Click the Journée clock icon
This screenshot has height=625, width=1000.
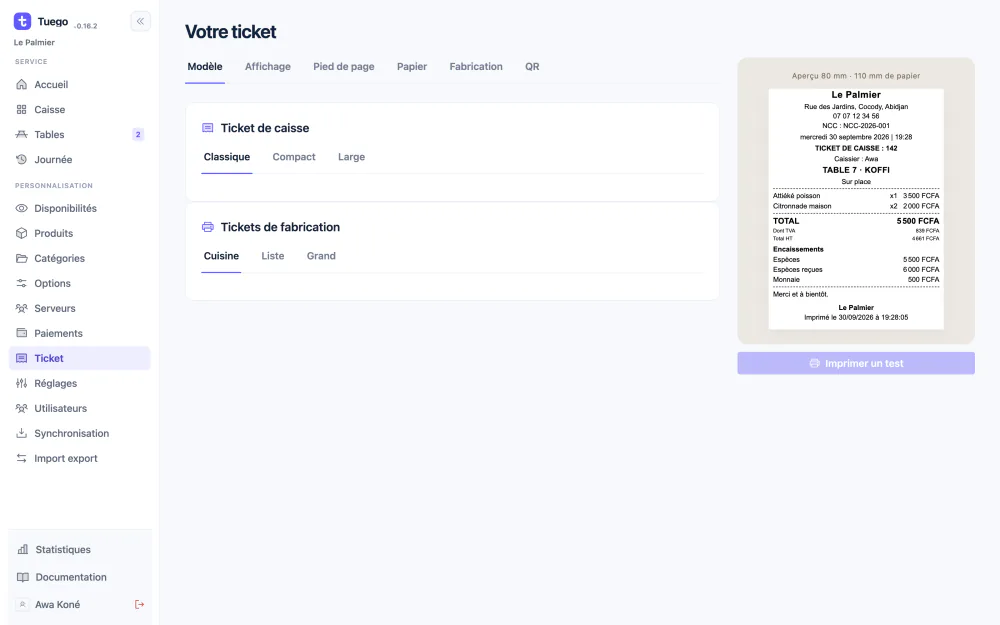(x=22, y=159)
